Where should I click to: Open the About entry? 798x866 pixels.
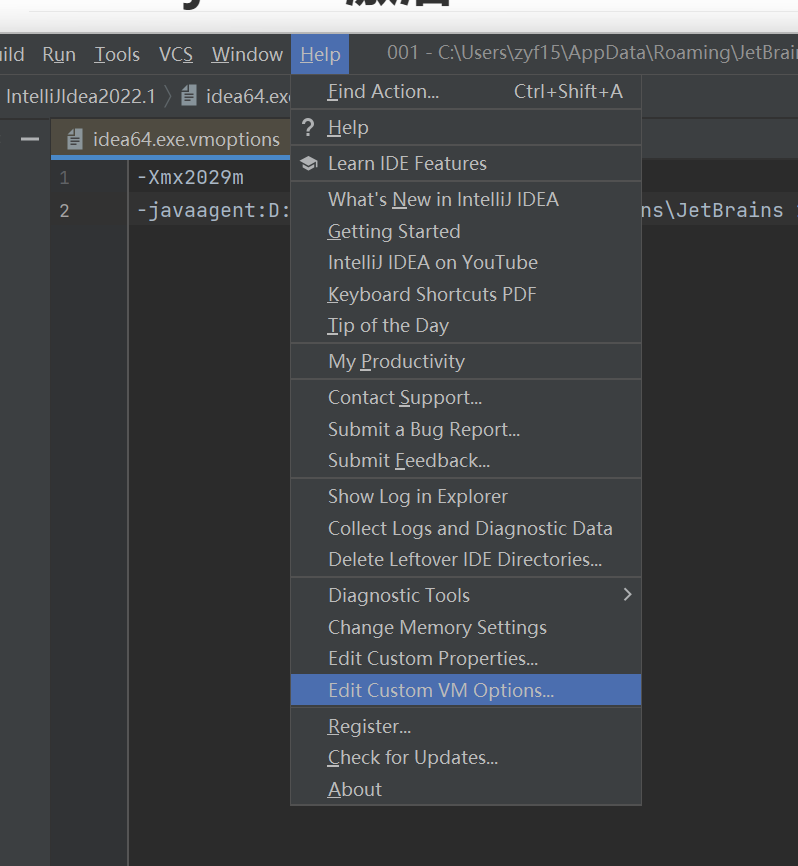click(355, 789)
